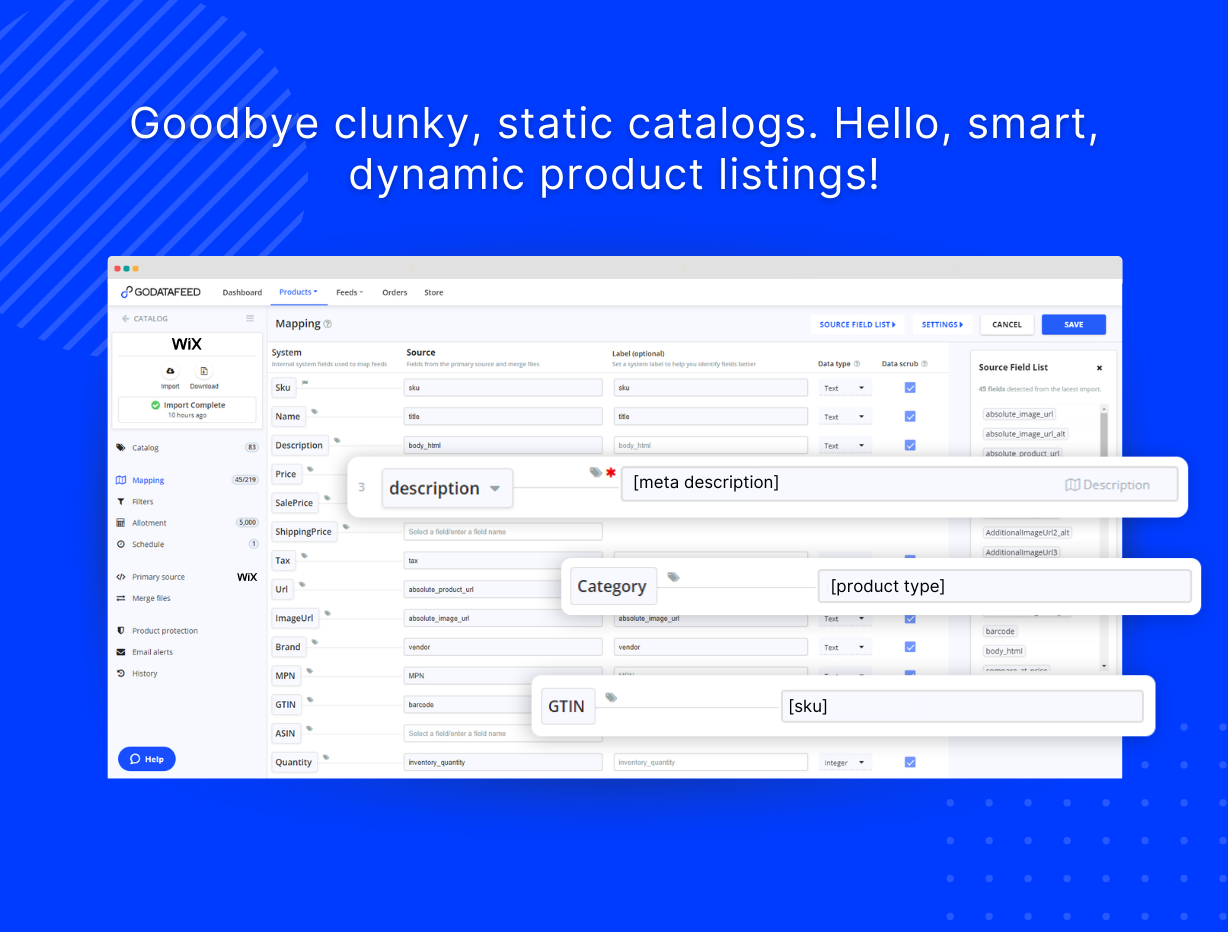Viewport: 1228px width, 932px height.
Task: Toggle the sidebar hamburger menu icon
Action: click(x=250, y=318)
